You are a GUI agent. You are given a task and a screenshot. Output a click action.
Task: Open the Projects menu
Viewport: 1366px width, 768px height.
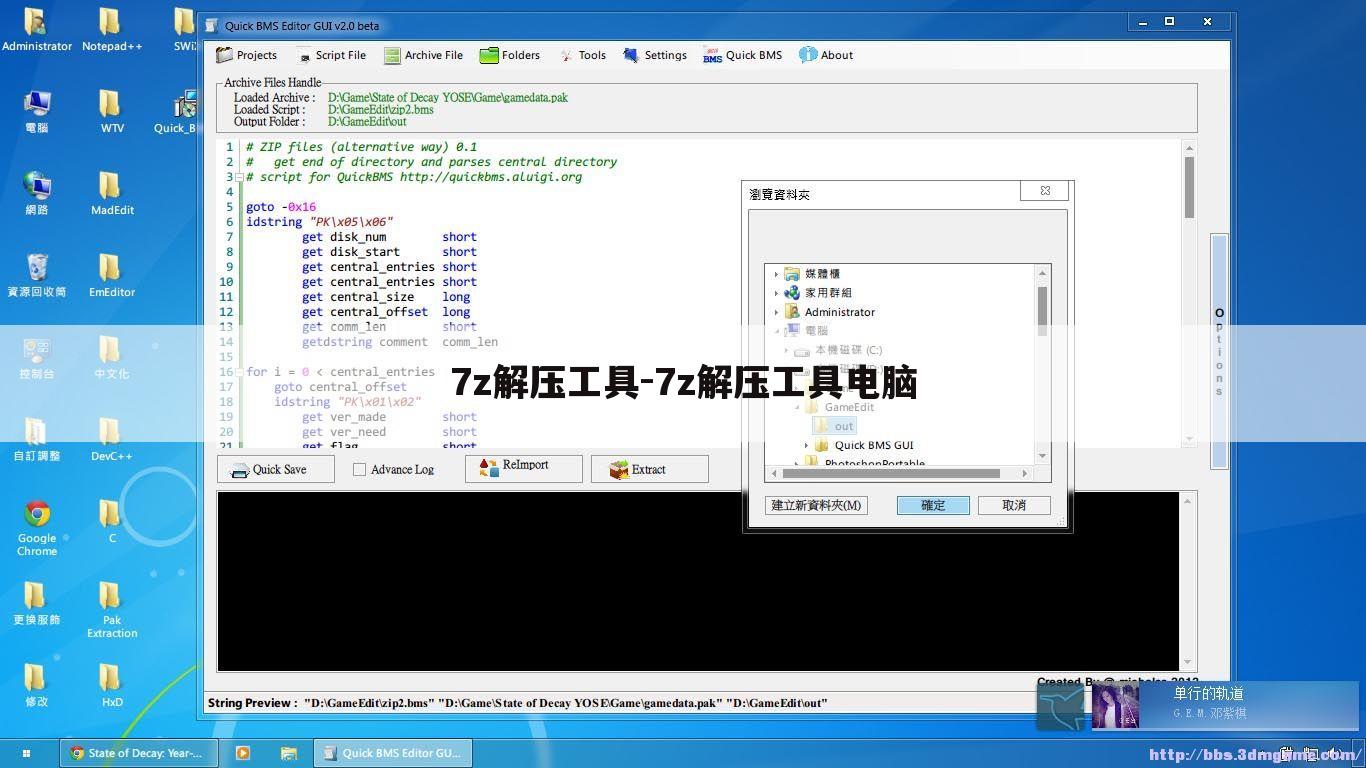[247, 55]
